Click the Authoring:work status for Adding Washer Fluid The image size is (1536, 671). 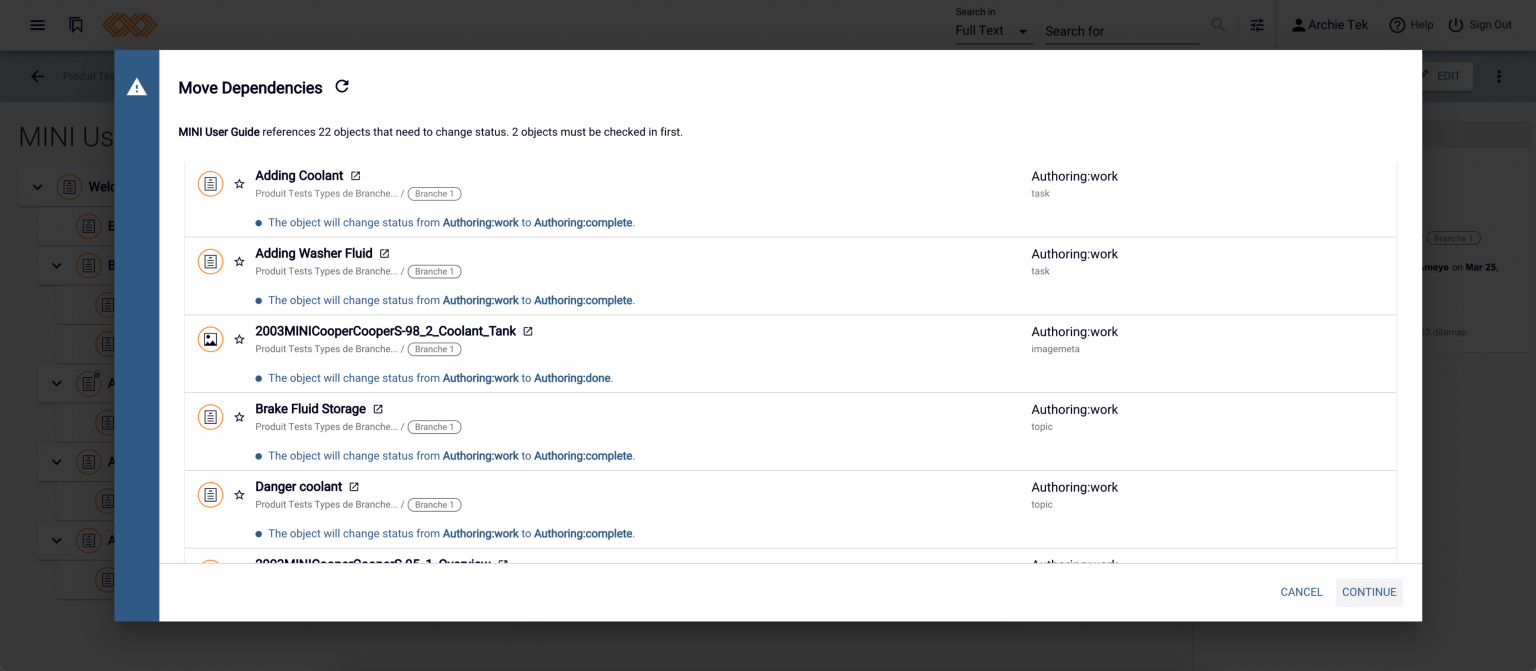[x=1074, y=254]
